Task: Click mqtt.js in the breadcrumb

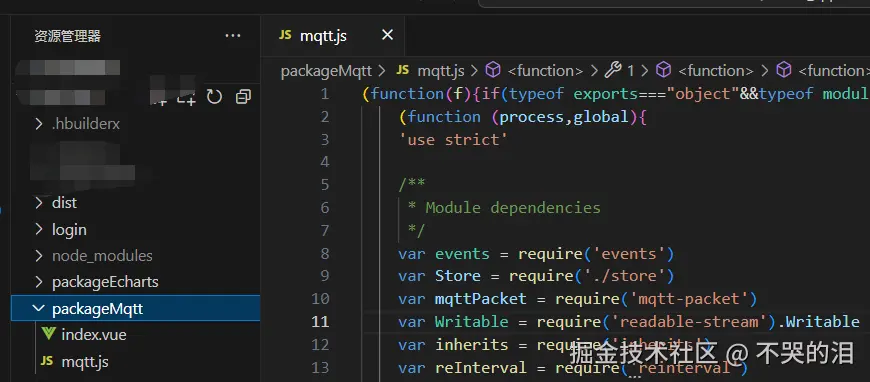Action: pos(441,71)
